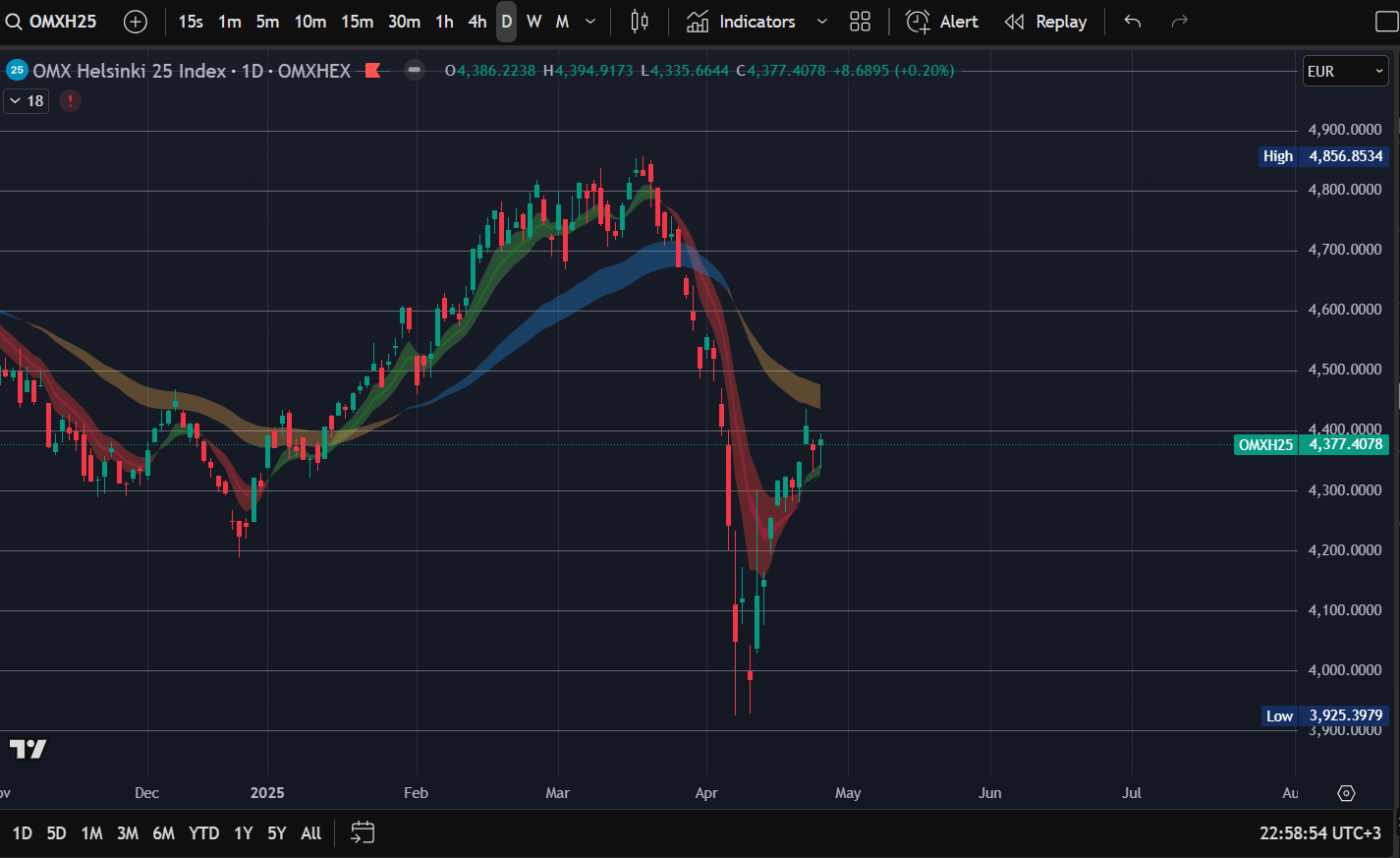
Task: Click the red indicator error warning icon
Action: tap(70, 100)
